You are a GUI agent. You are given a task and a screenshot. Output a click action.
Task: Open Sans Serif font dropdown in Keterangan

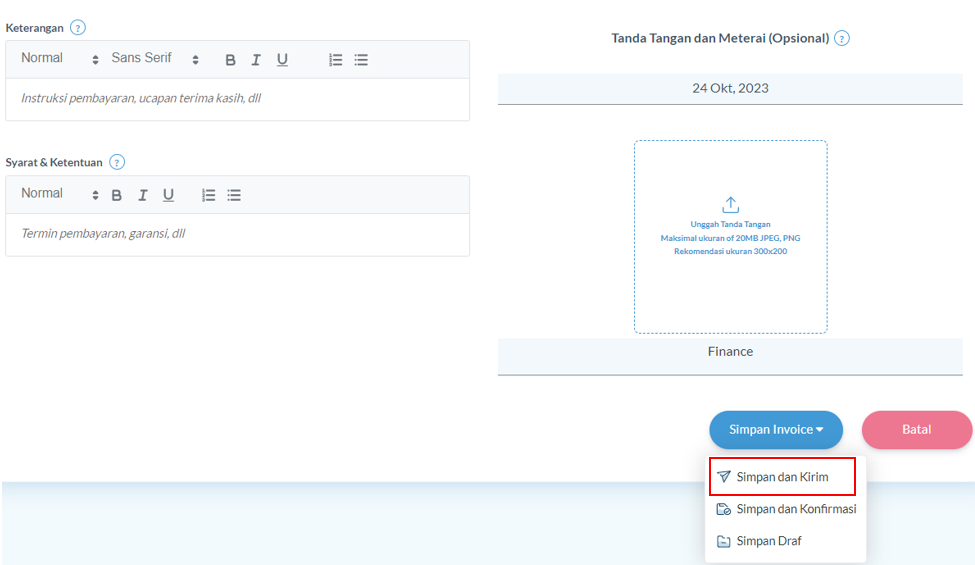pyautogui.click(x=155, y=58)
